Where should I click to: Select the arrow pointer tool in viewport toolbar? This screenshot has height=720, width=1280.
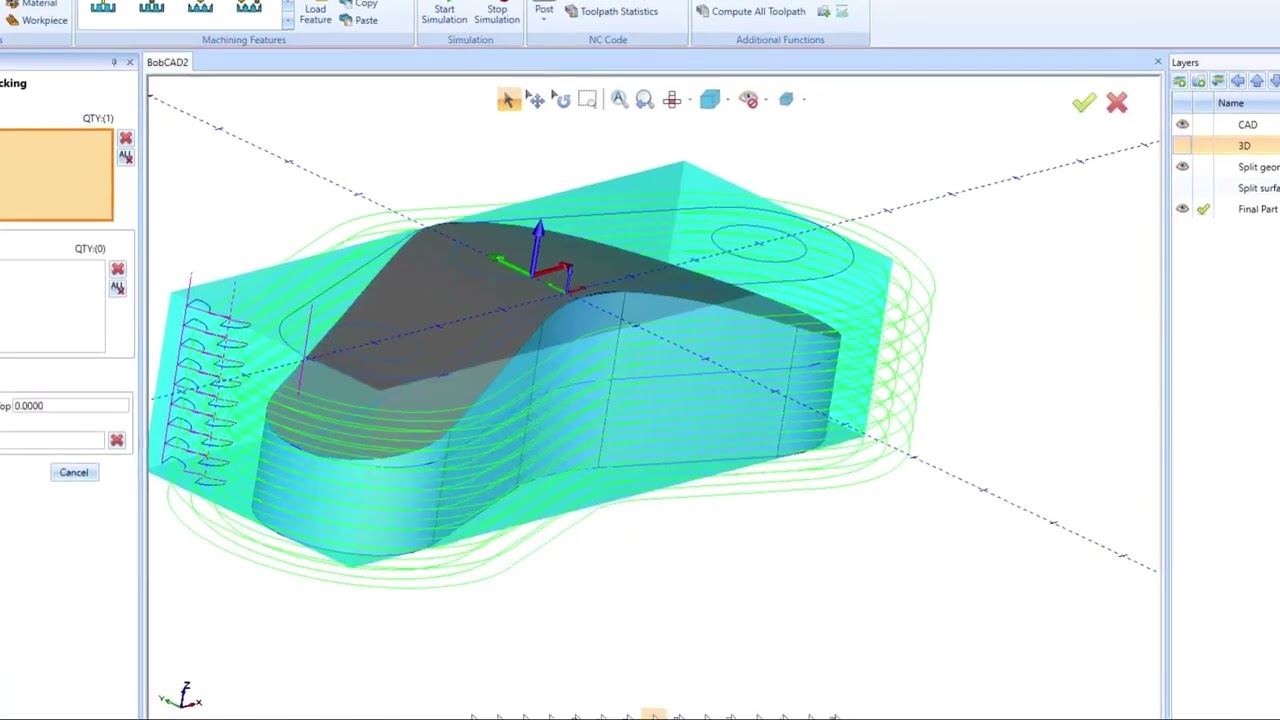tap(508, 99)
